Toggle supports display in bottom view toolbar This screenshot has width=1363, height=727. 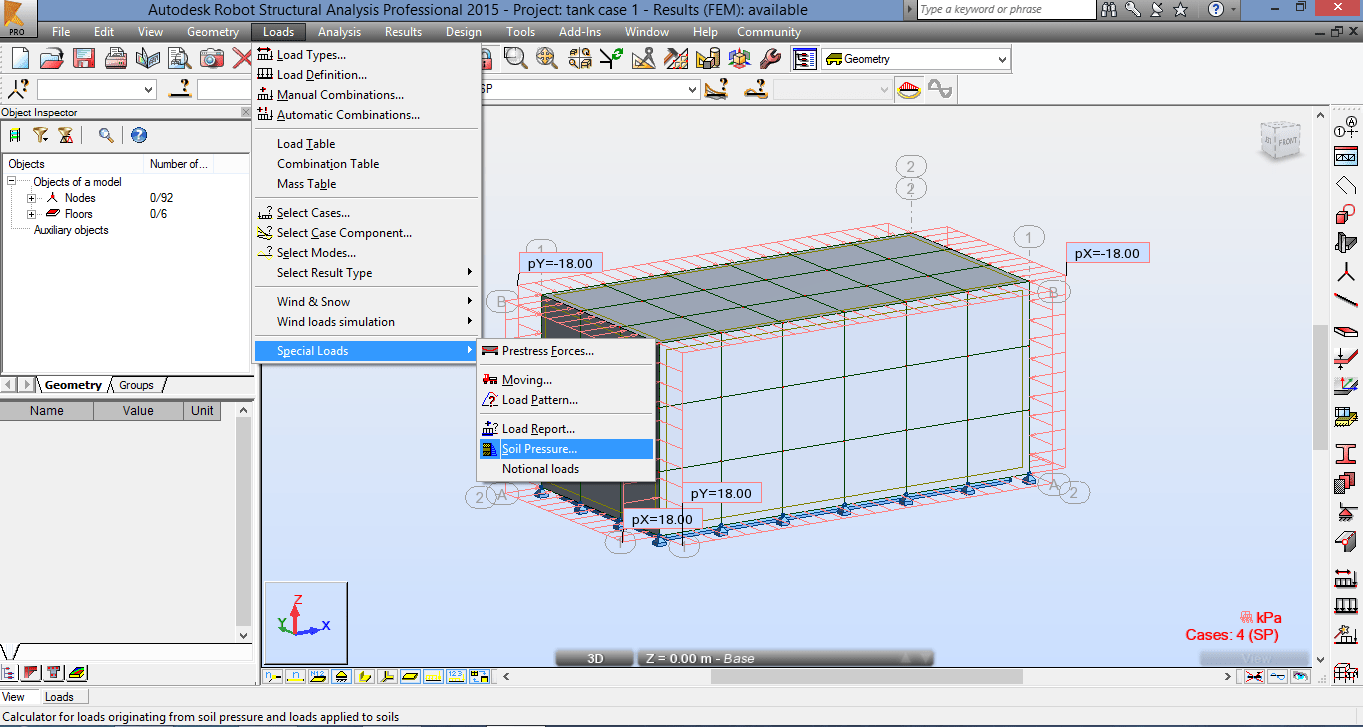(340, 676)
